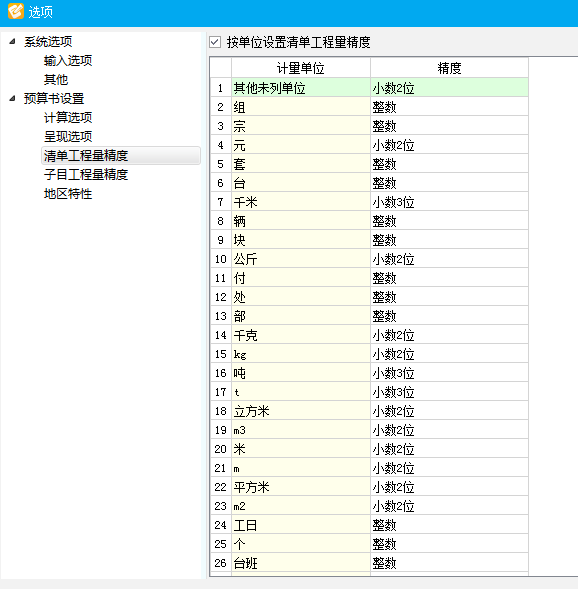Click 整数 in the 工日 row

tap(384, 525)
